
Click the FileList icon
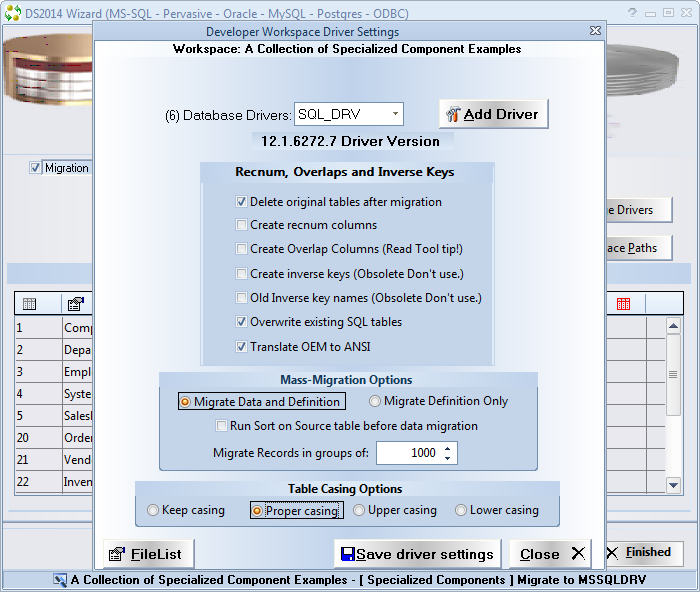(x=117, y=554)
